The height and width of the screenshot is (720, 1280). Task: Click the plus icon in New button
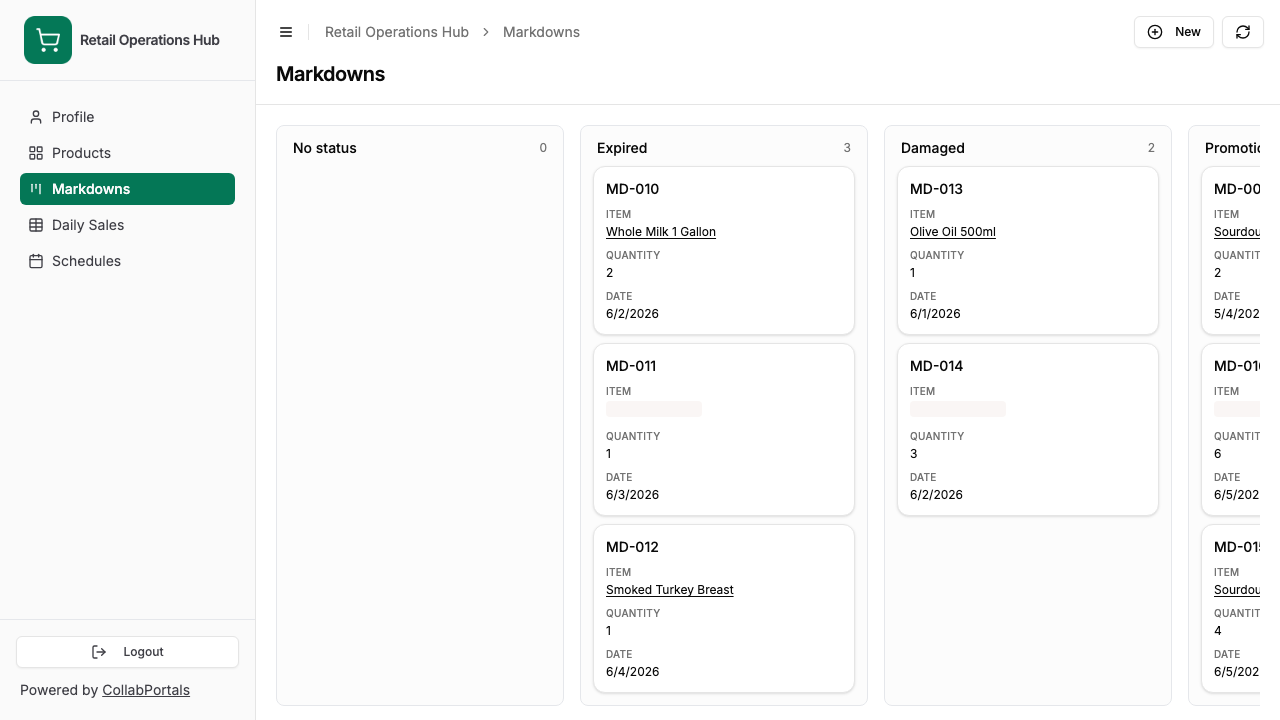coord(1155,32)
